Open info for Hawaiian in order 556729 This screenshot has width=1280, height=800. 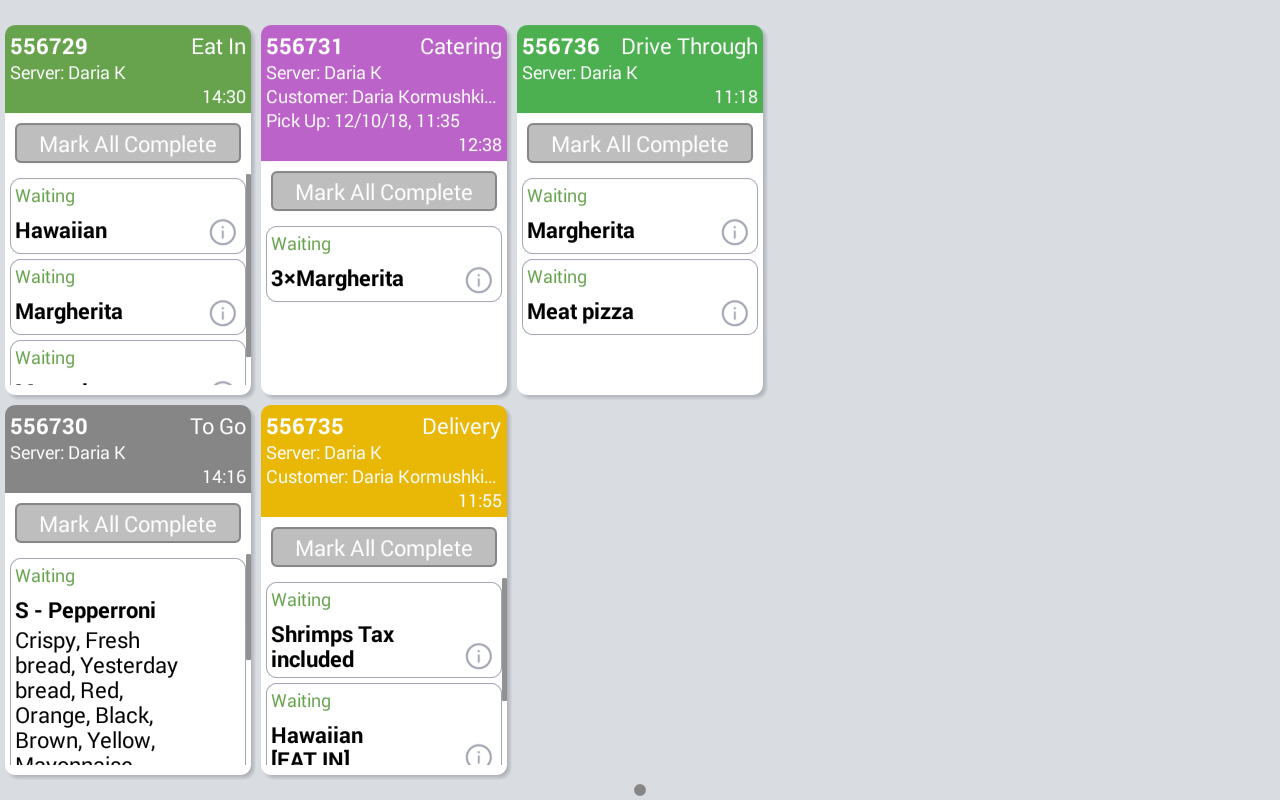(x=222, y=232)
